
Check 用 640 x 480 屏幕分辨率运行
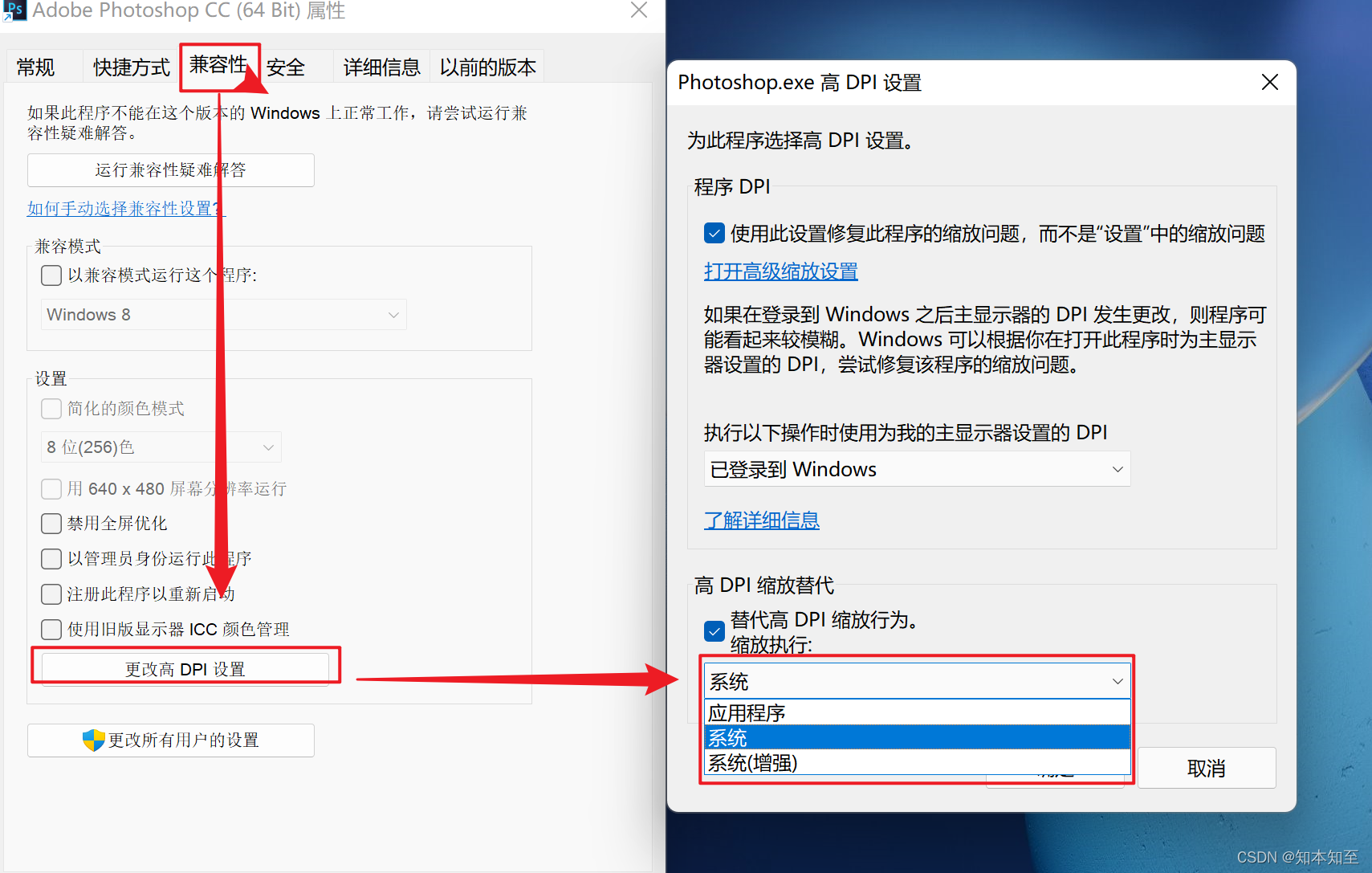pyautogui.click(x=51, y=489)
